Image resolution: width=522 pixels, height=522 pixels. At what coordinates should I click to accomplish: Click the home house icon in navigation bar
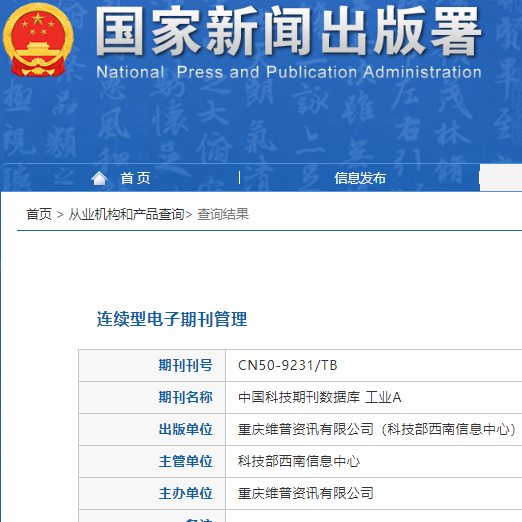(99, 178)
